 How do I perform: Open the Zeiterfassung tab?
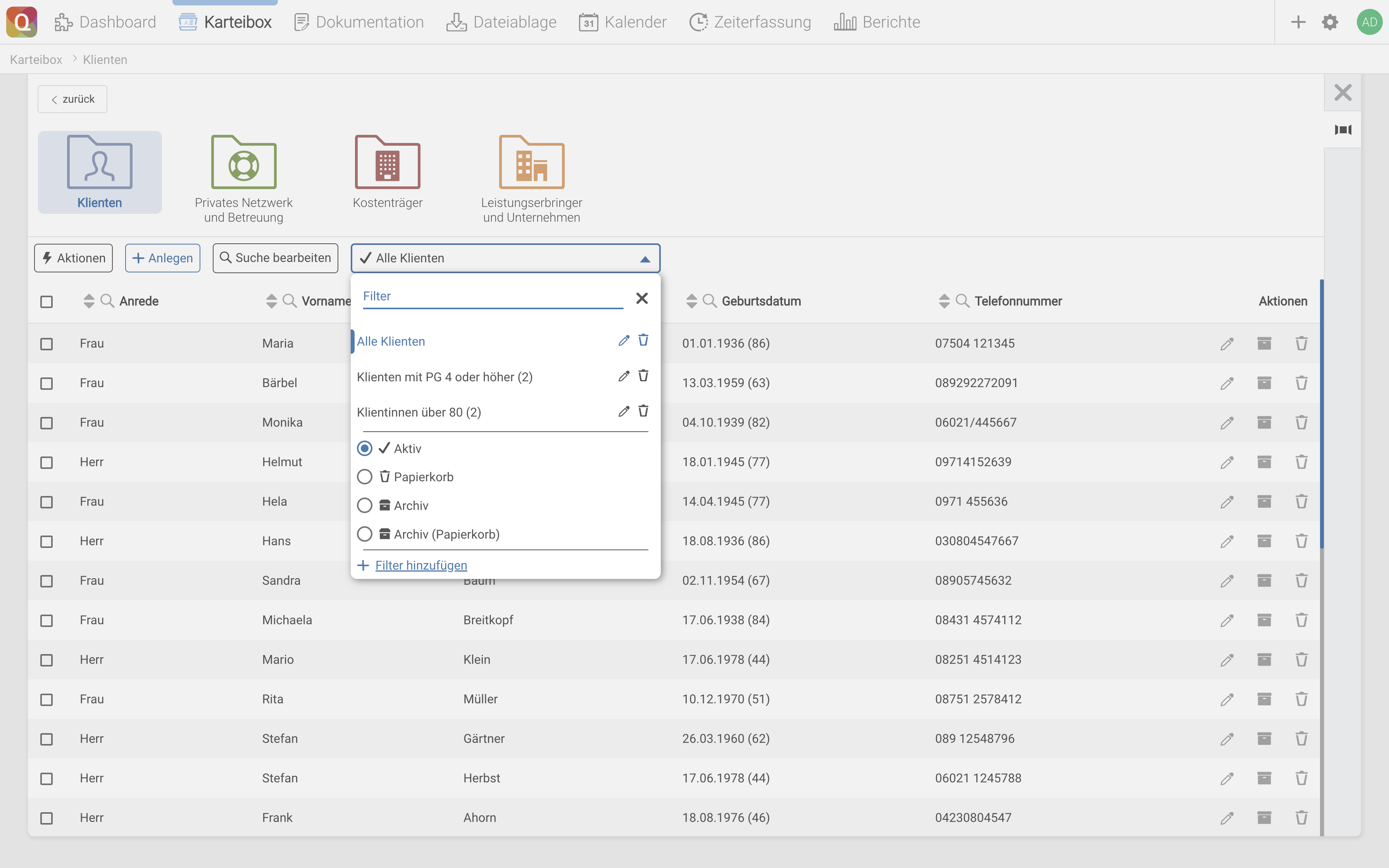[x=750, y=22]
